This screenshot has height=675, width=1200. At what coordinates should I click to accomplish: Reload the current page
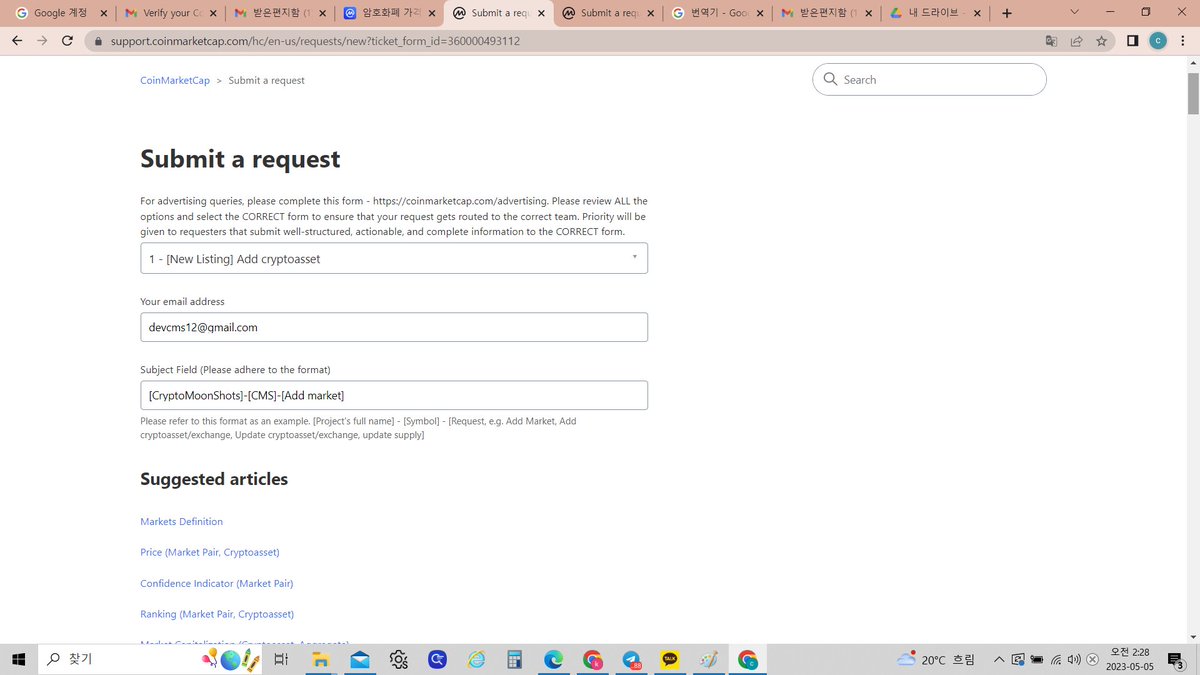click(x=67, y=41)
